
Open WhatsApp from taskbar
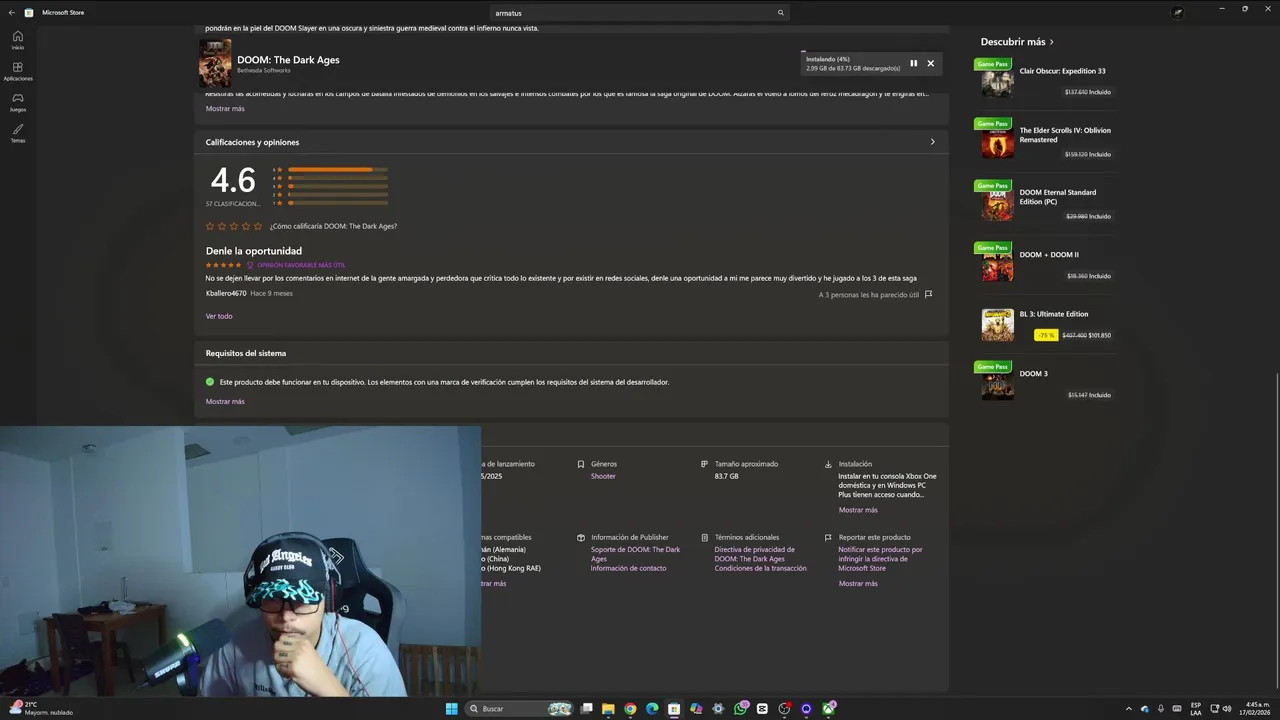740,709
